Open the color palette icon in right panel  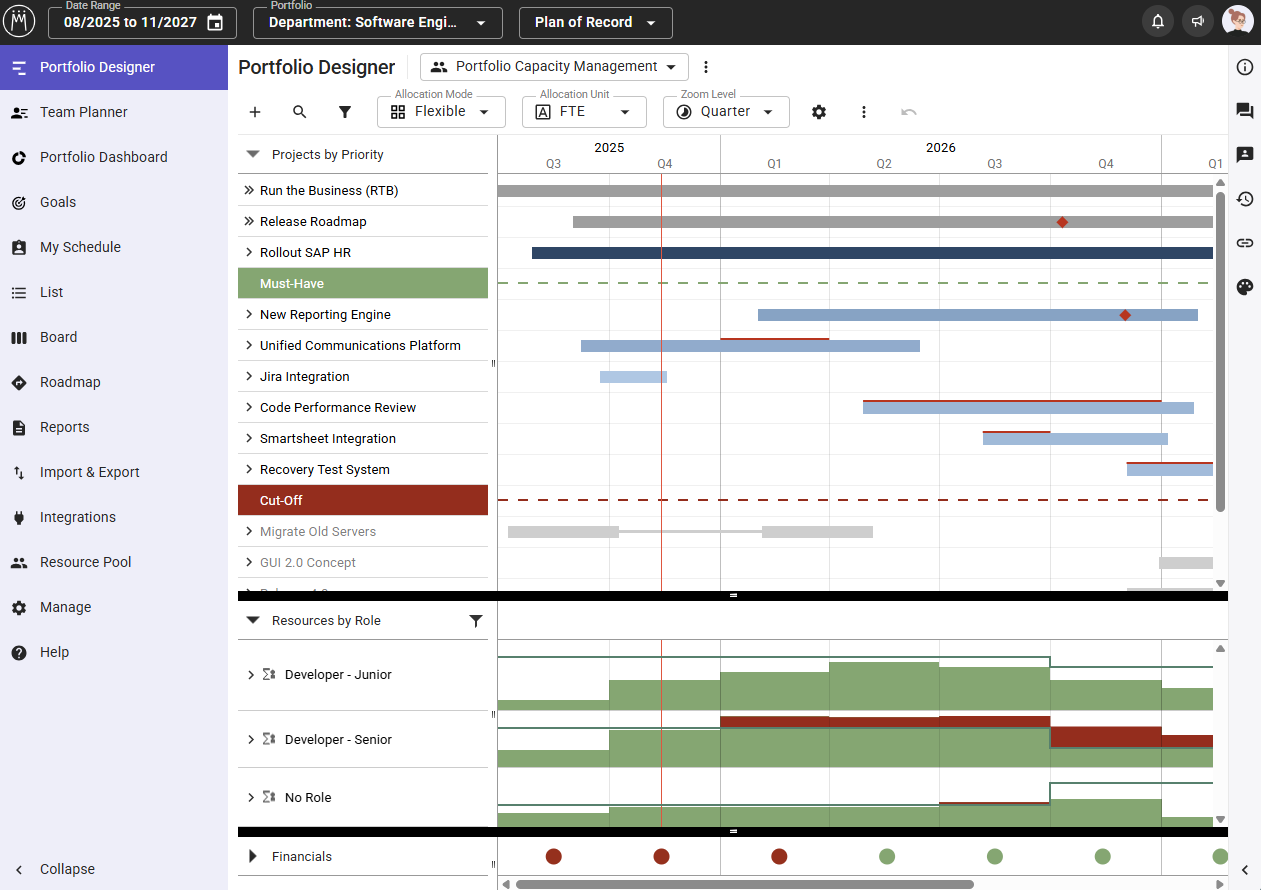click(1245, 287)
